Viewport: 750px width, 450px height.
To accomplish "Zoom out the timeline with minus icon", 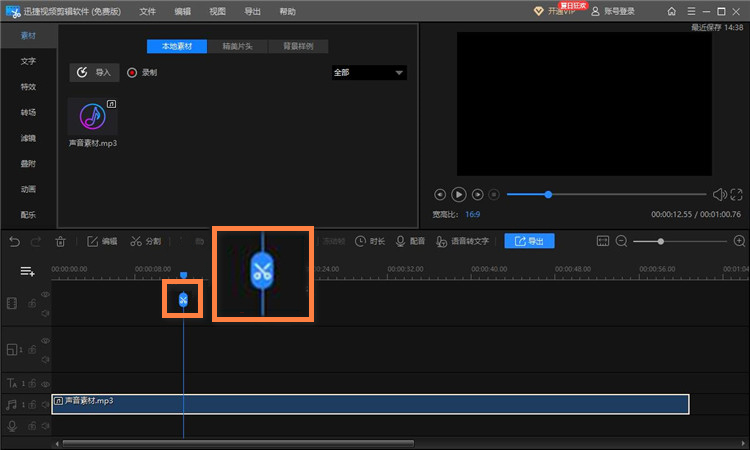I will coord(621,241).
